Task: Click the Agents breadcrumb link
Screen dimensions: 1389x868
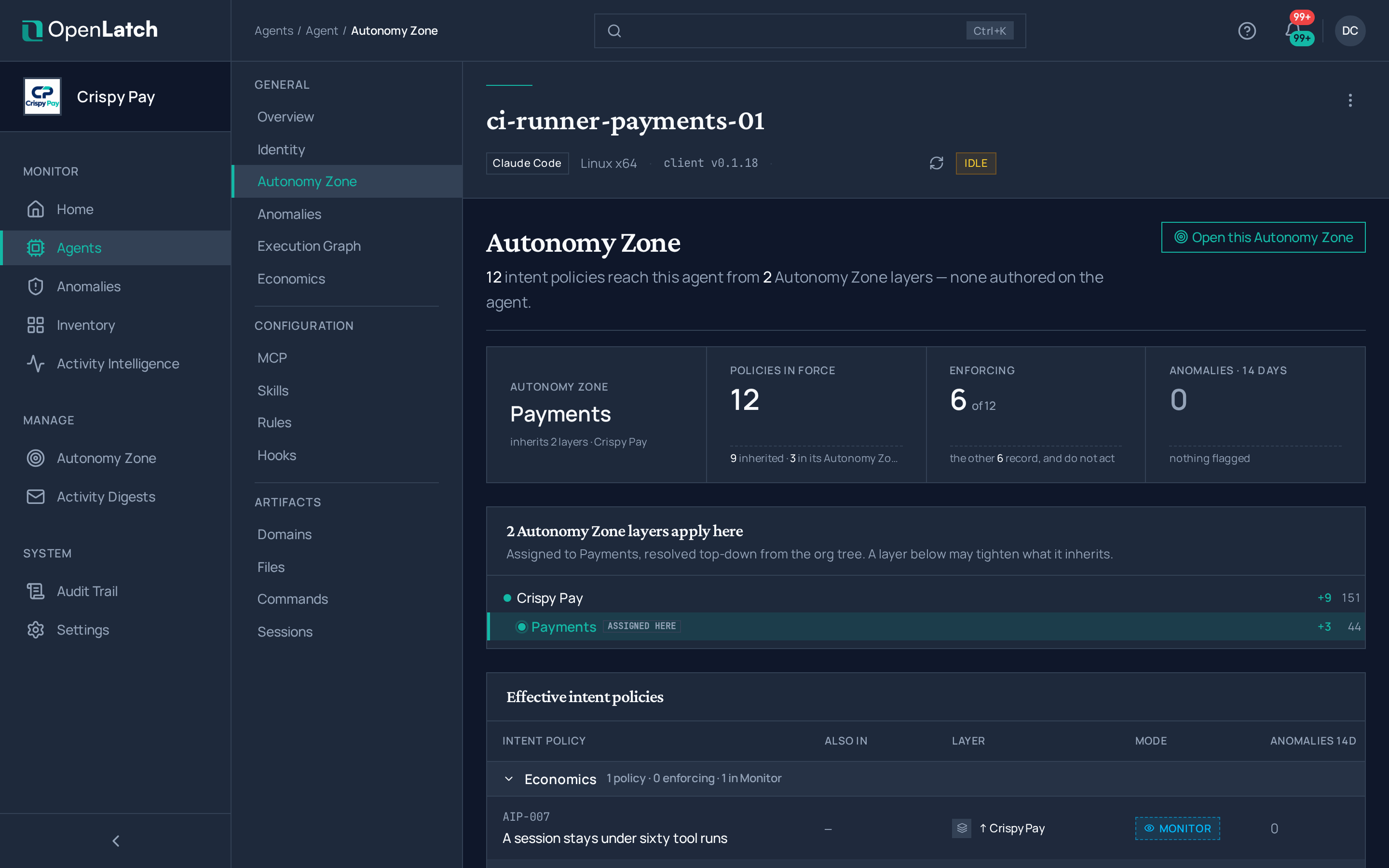Action: point(273,30)
